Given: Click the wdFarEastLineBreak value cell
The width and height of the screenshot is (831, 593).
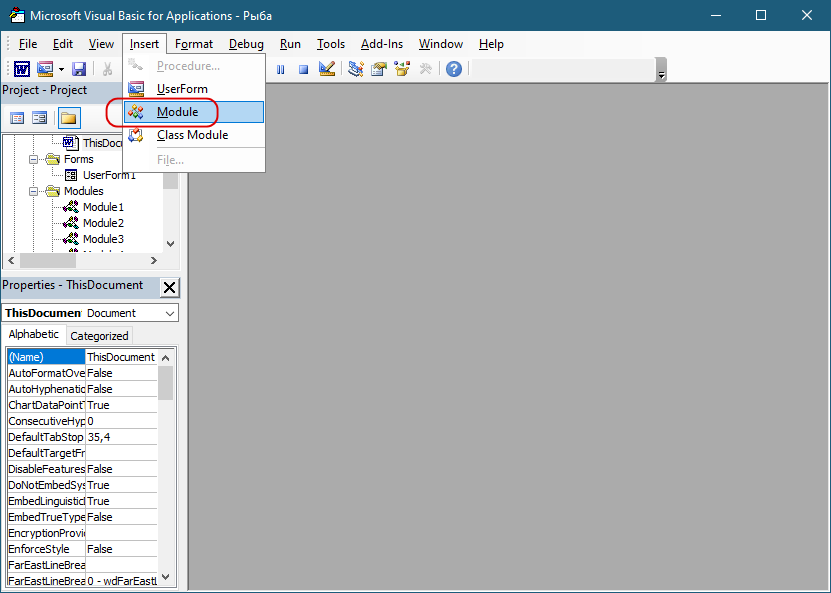Looking at the screenshot, I should [x=121, y=581].
